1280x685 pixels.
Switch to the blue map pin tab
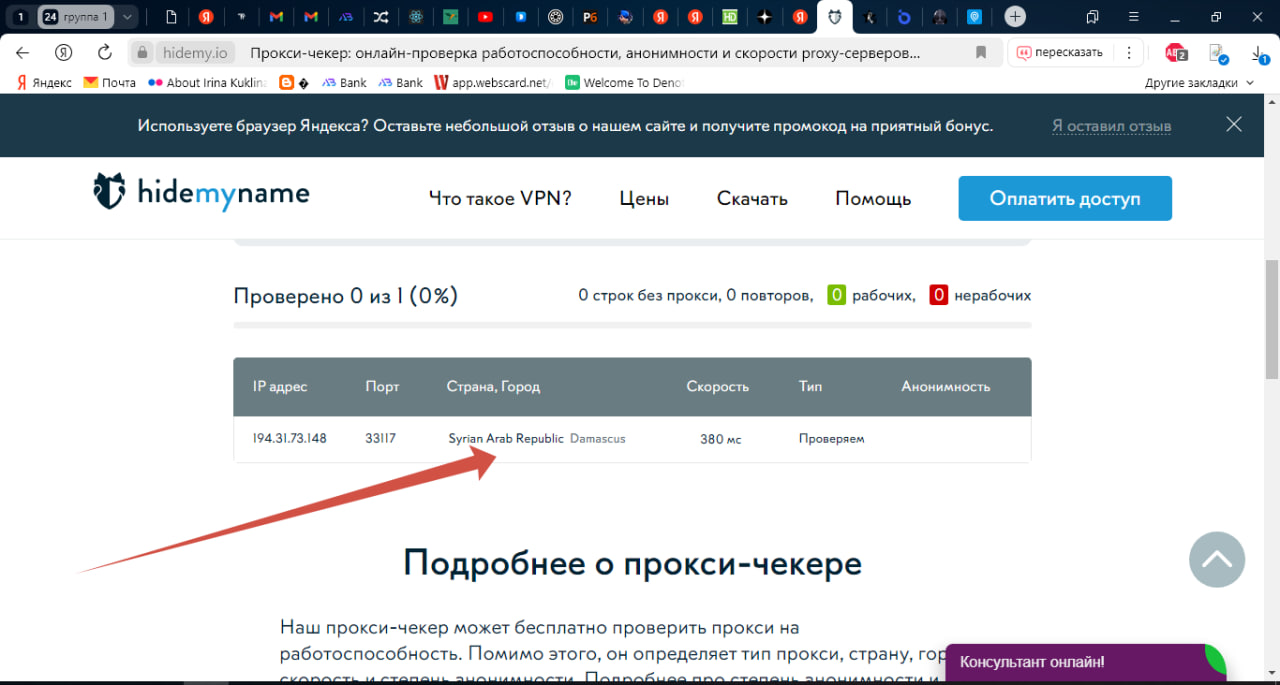(975, 17)
